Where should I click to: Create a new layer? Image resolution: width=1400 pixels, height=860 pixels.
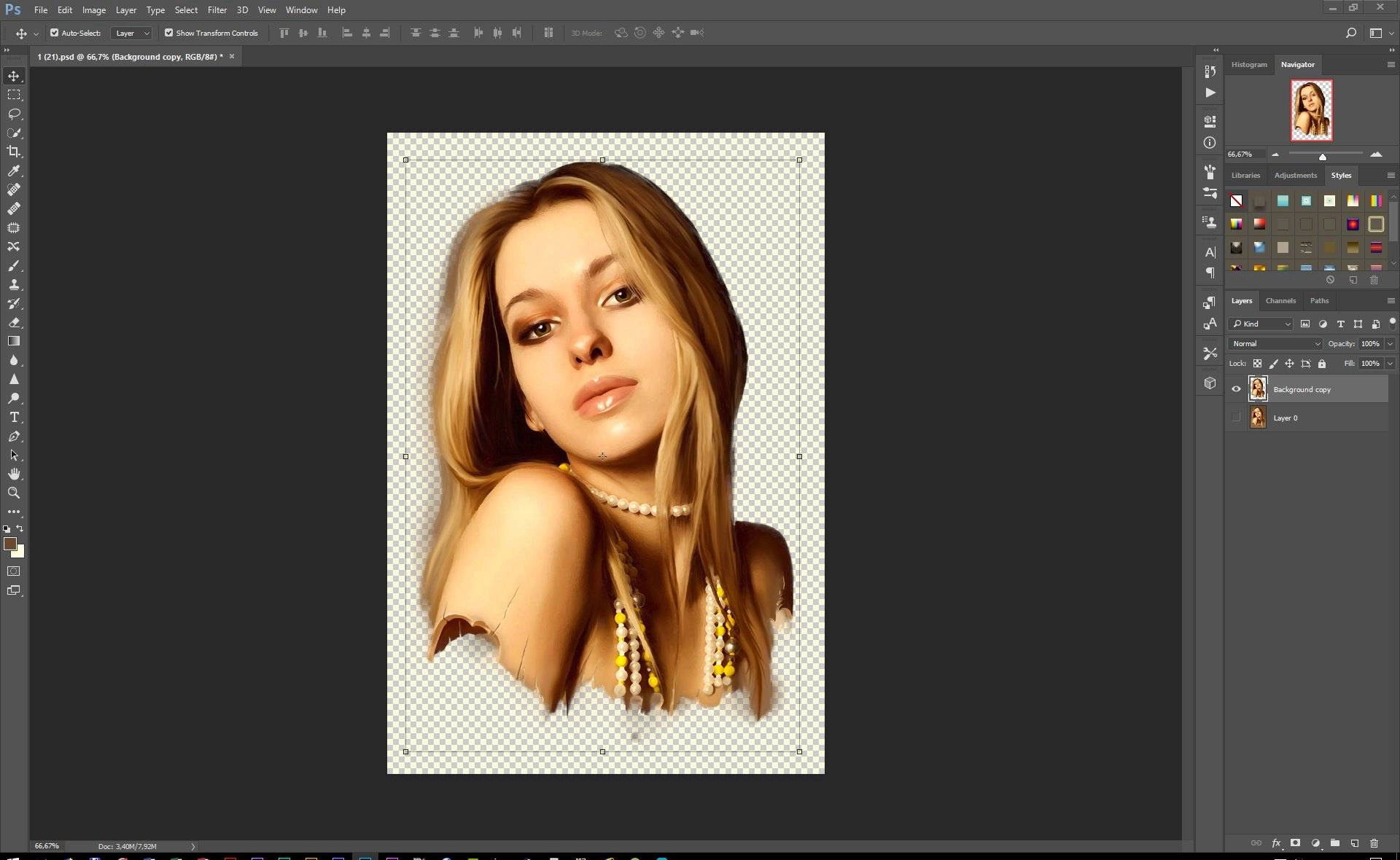pyautogui.click(x=1355, y=843)
